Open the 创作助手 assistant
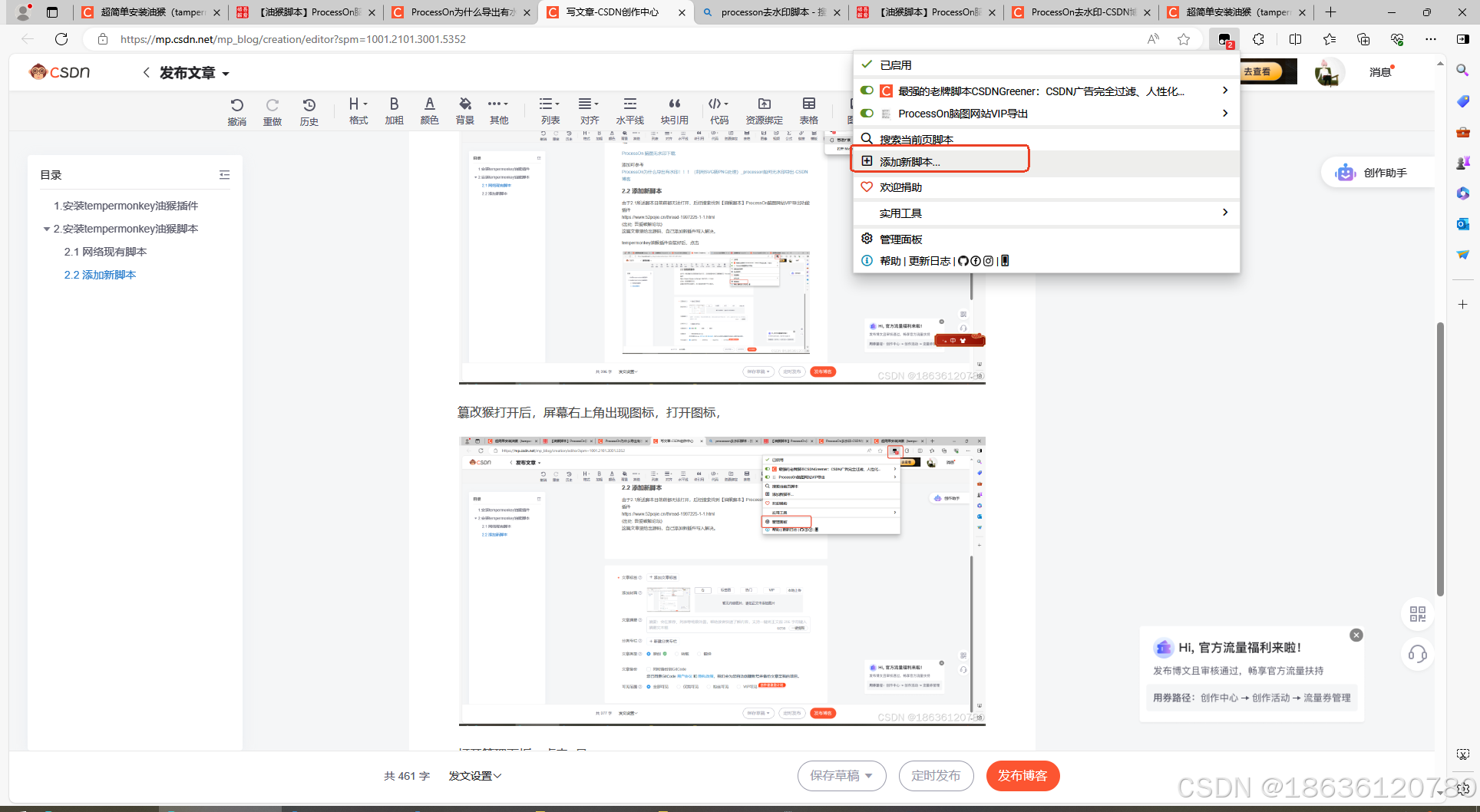1480x812 pixels. tap(1378, 173)
